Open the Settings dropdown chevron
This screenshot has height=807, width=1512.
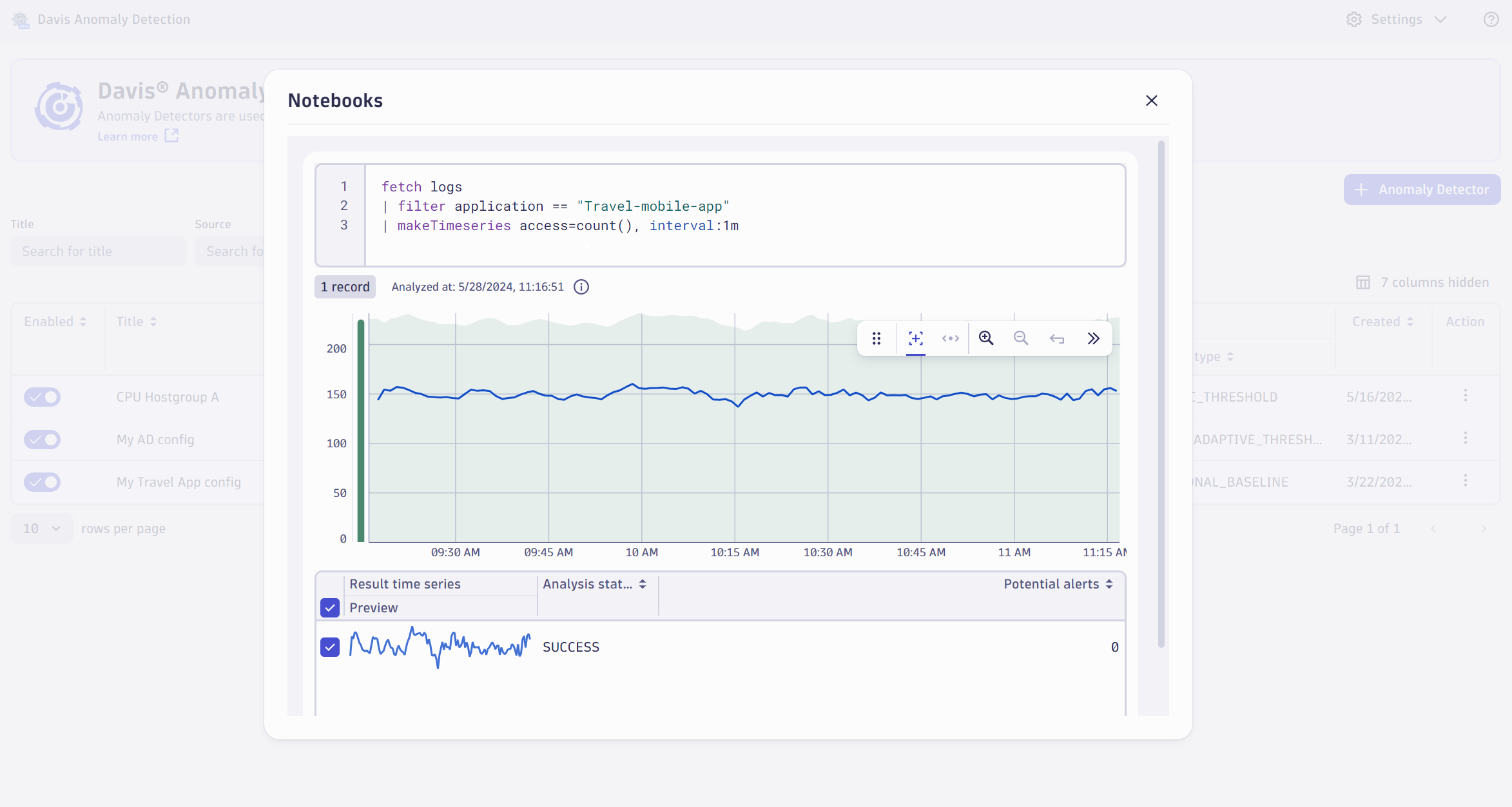pyautogui.click(x=1440, y=19)
